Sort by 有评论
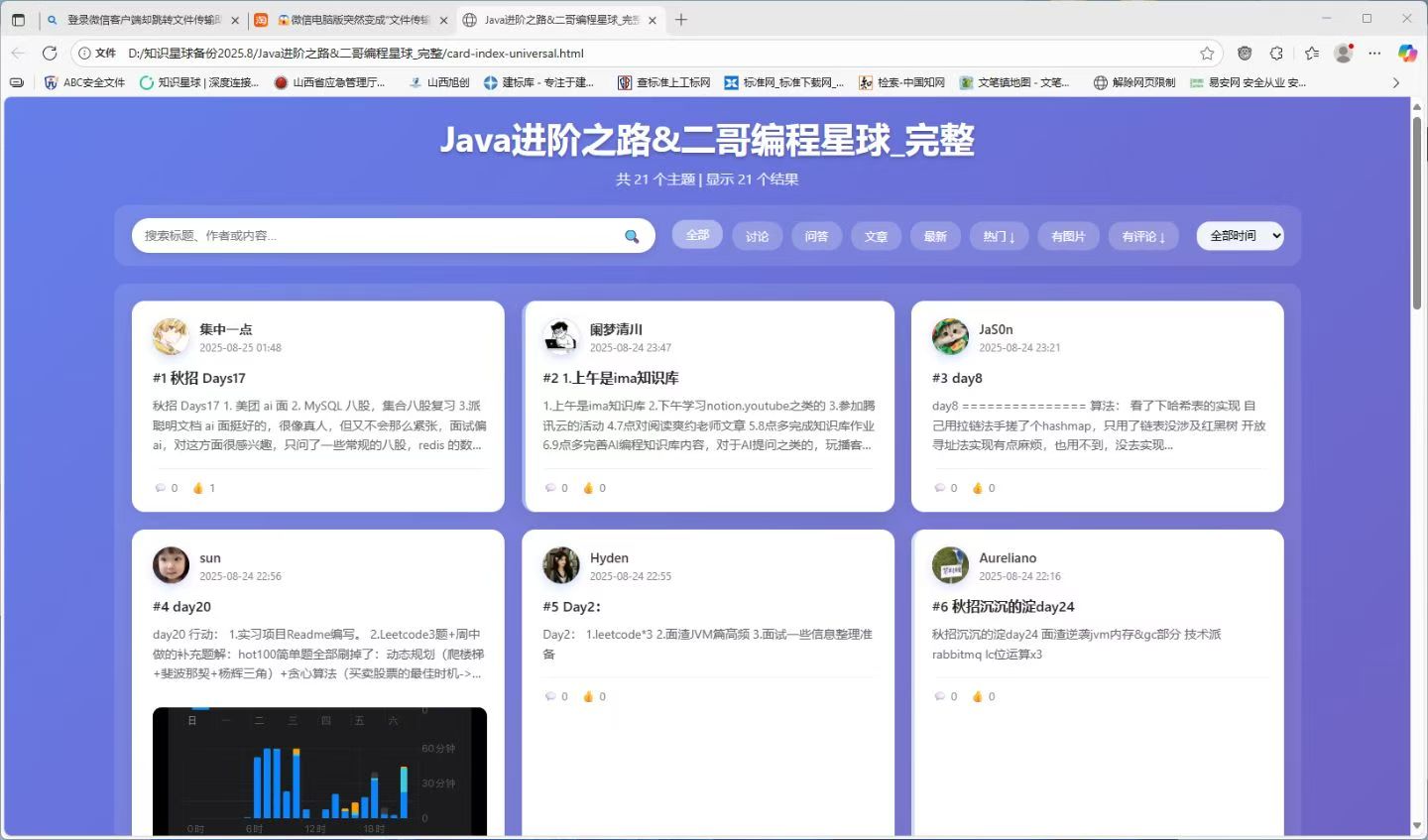Image resolution: width=1428 pixels, height=840 pixels. click(1143, 236)
